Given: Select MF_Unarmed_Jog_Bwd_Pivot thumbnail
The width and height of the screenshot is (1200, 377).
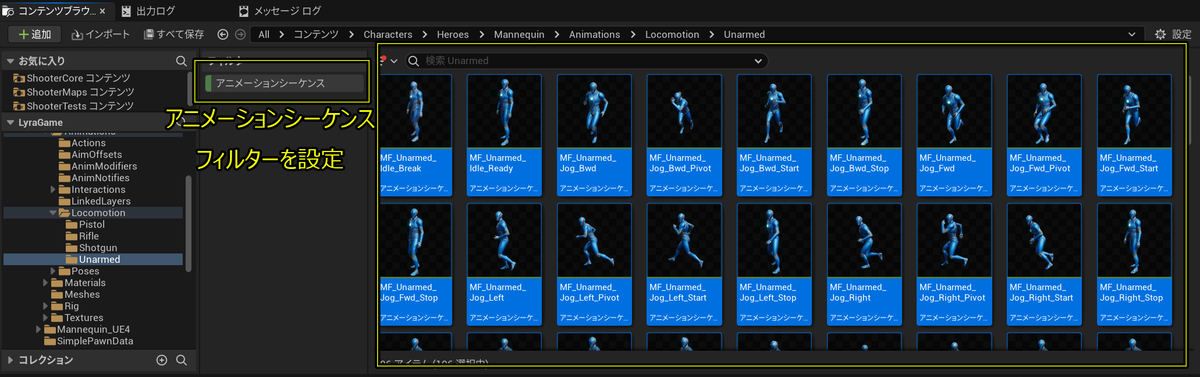Looking at the screenshot, I should 684,134.
